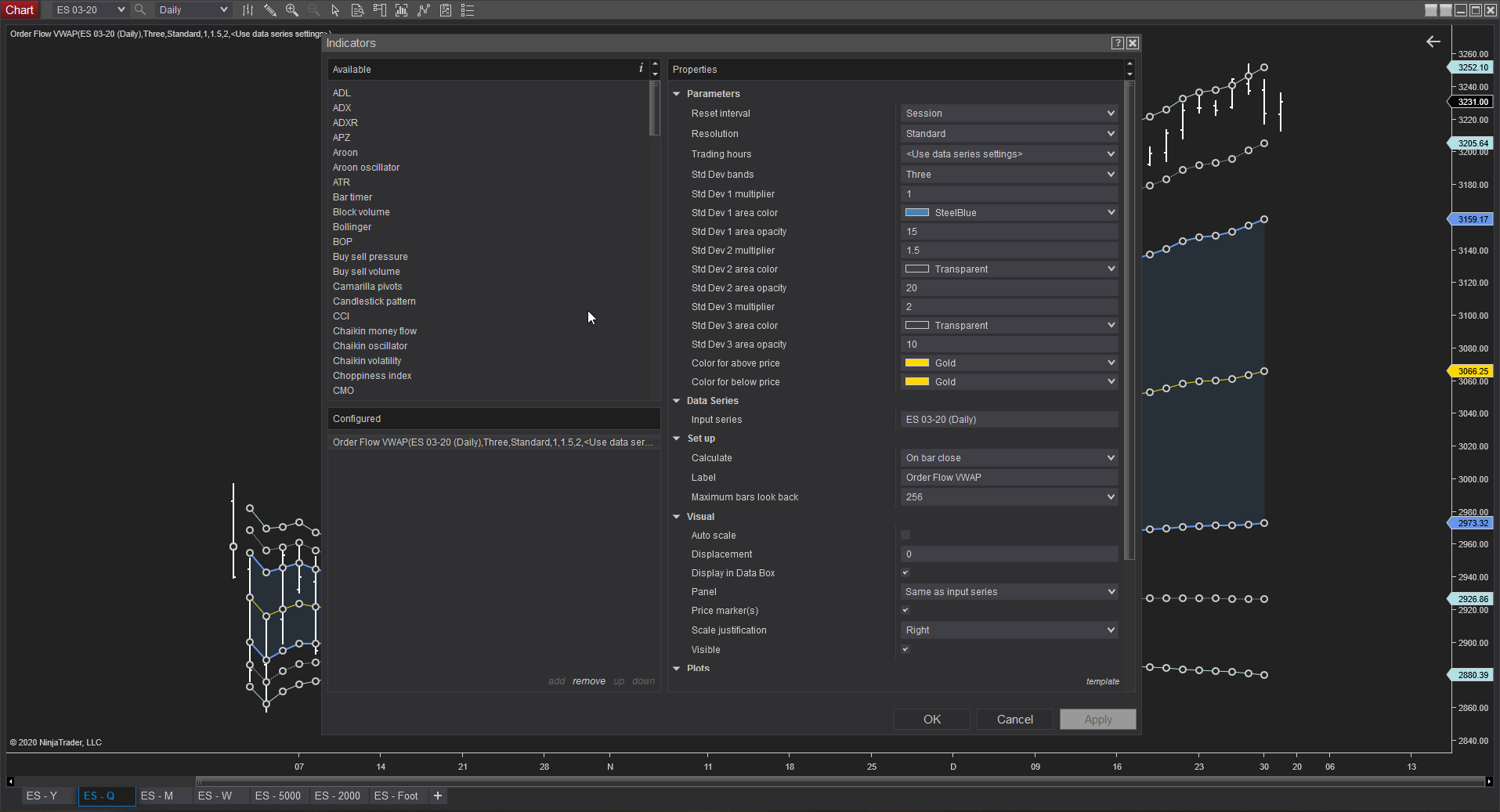1500x812 pixels.
Task: Toggle the Auto scale checkbox
Action: tap(905, 535)
